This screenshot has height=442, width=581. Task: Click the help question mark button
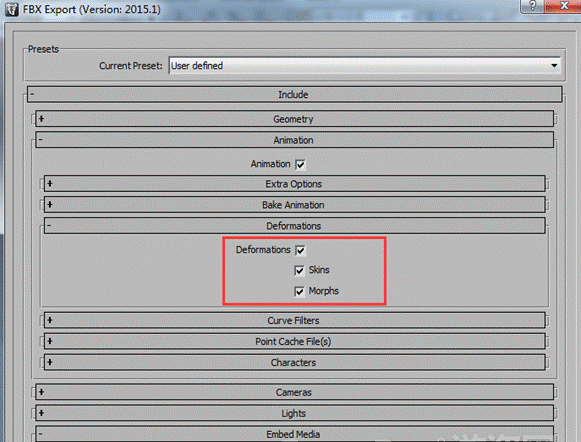tap(532, 6)
